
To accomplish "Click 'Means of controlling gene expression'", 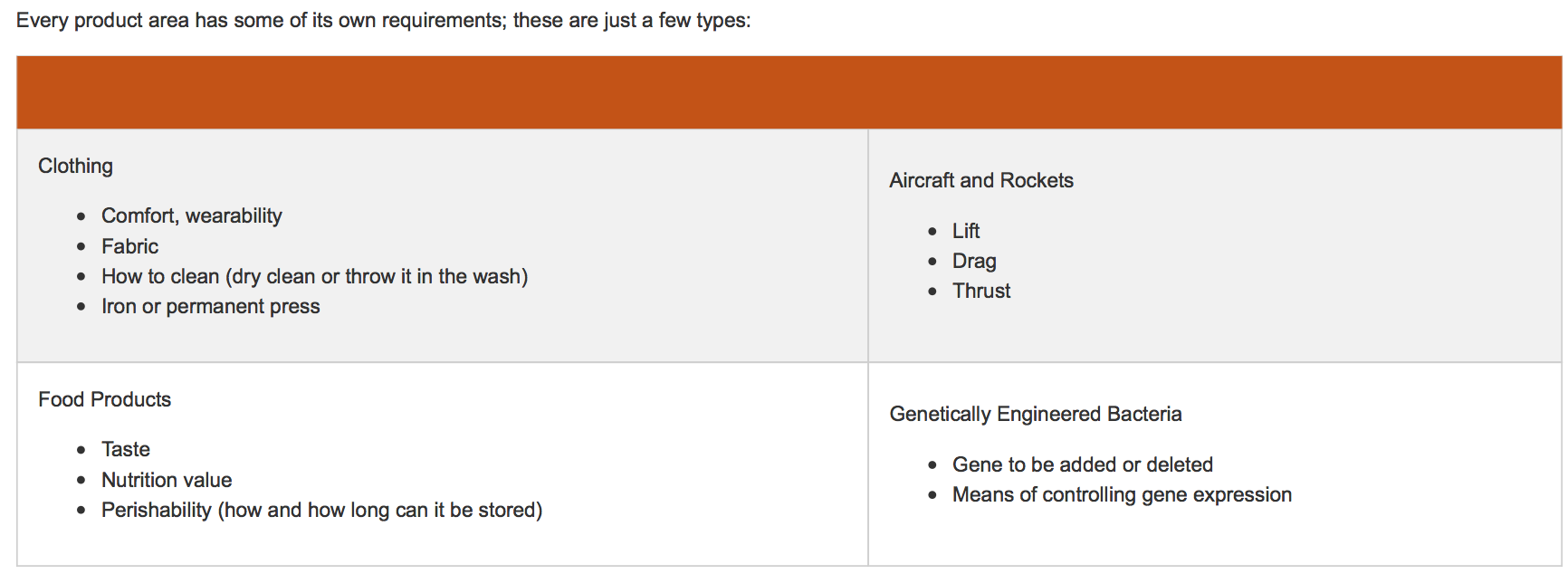I will tap(1121, 494).
